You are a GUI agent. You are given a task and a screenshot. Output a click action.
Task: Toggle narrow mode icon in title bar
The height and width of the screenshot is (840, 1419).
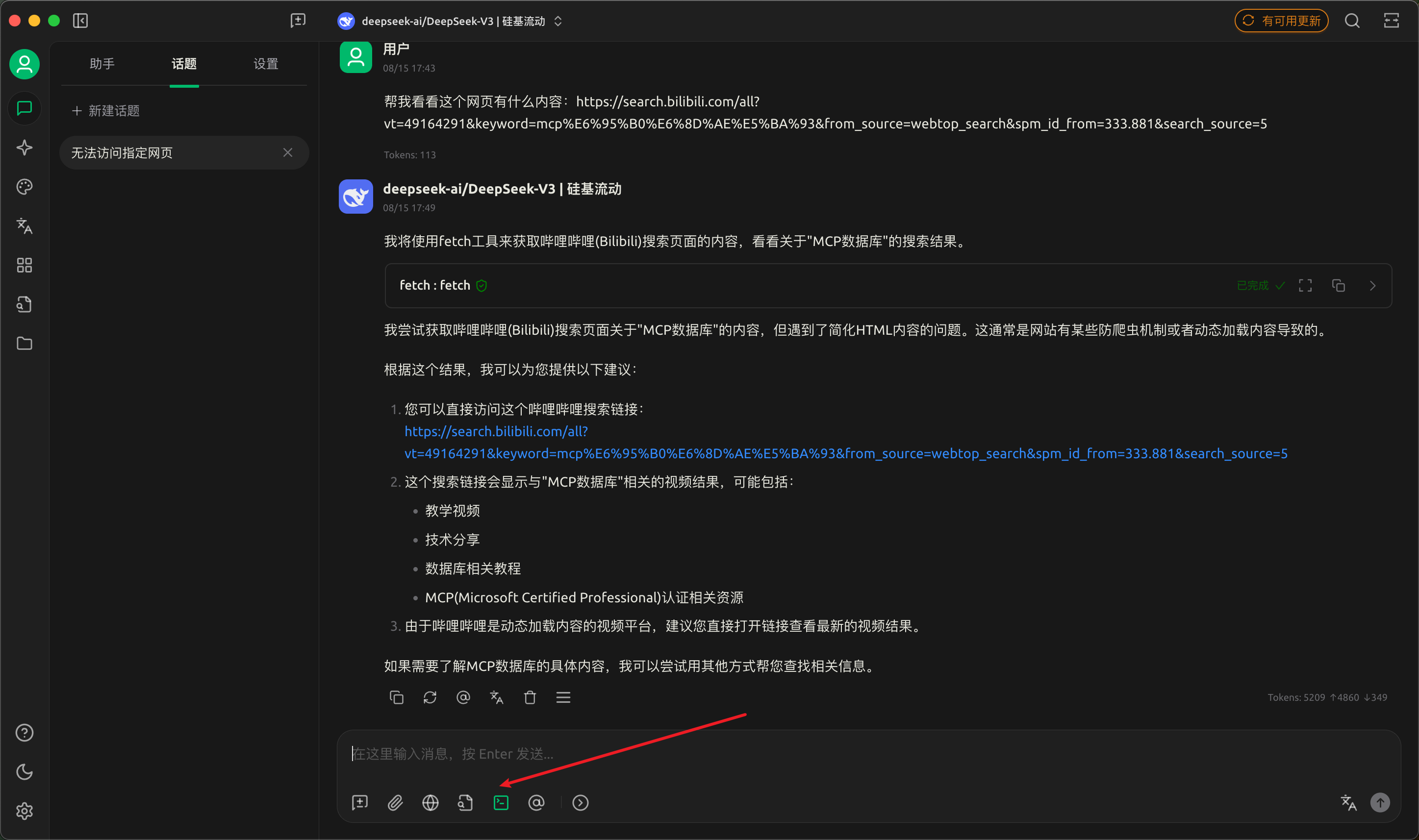1391,21
